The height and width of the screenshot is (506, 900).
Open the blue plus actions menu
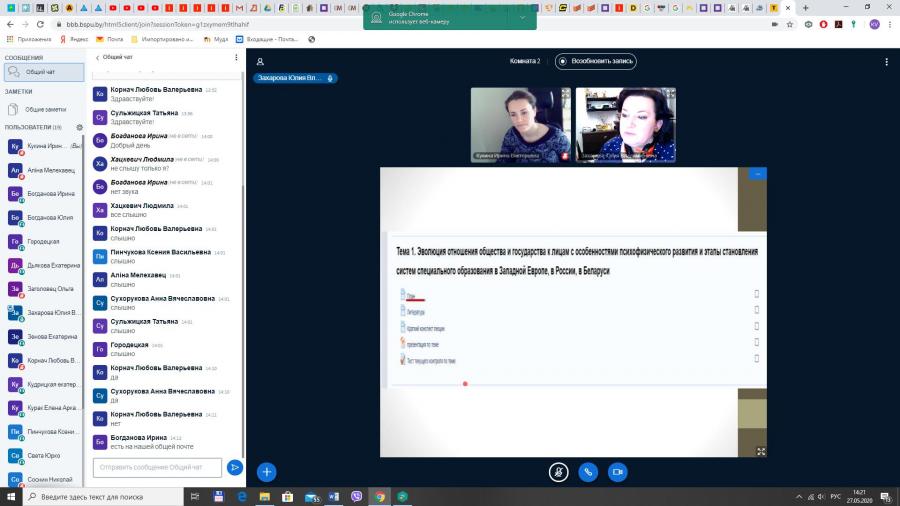pyautogui.click(x=266, y=472)
